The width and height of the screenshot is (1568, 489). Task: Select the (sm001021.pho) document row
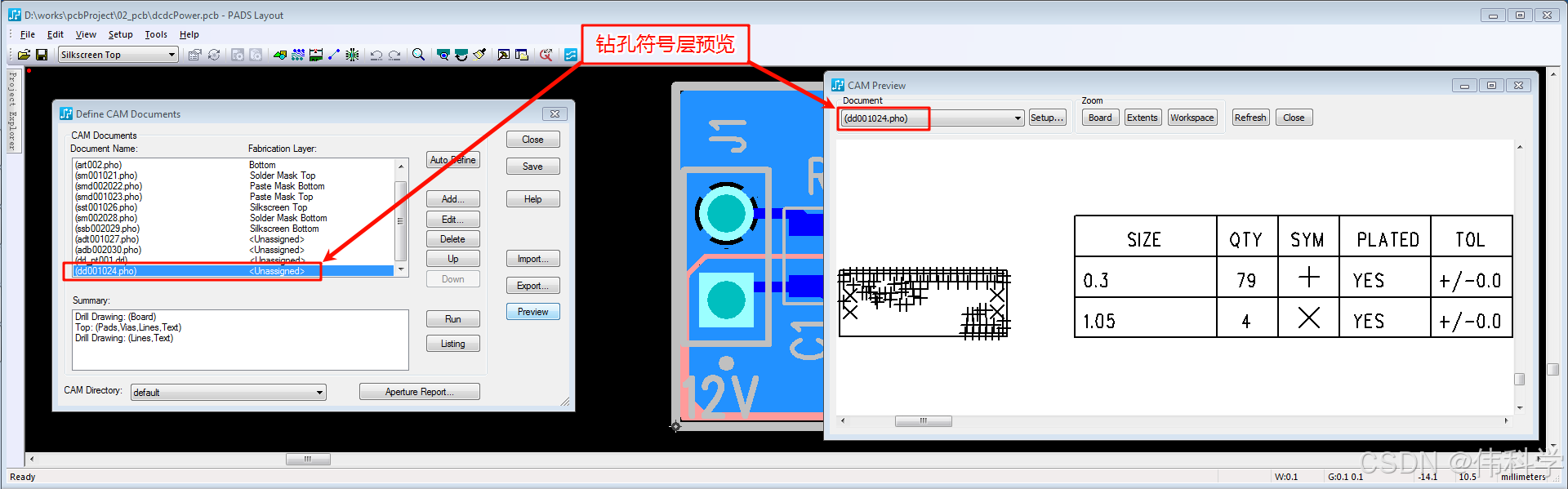point(233,176)
